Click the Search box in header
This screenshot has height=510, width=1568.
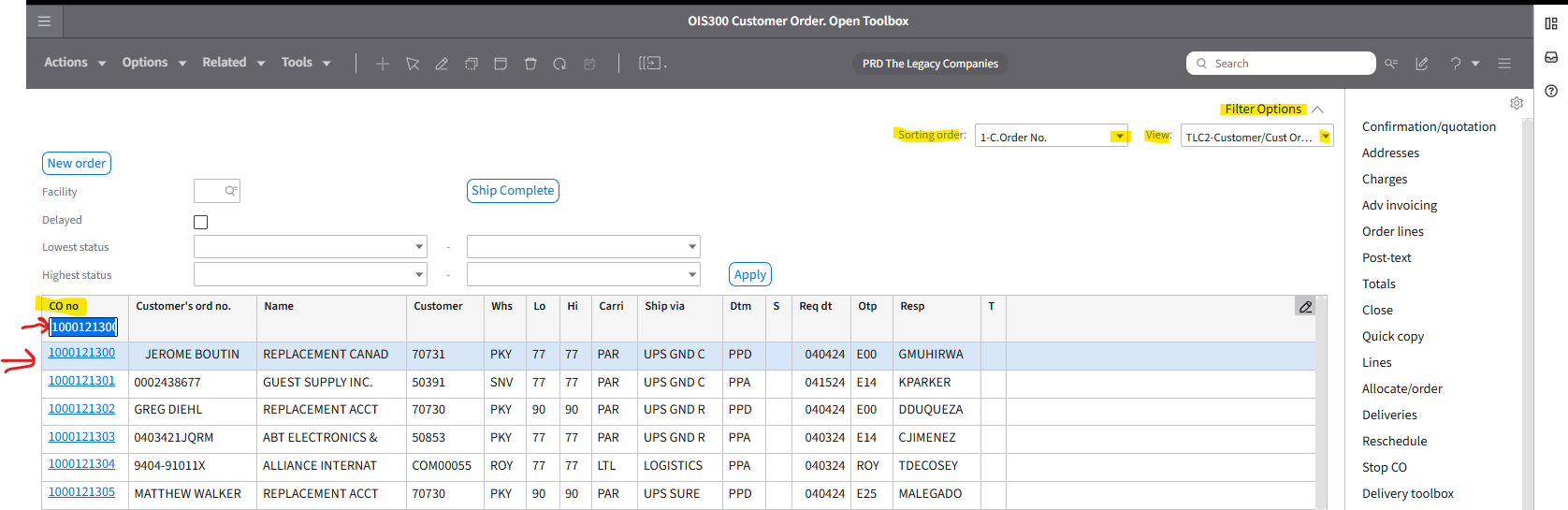point(1281,64)
